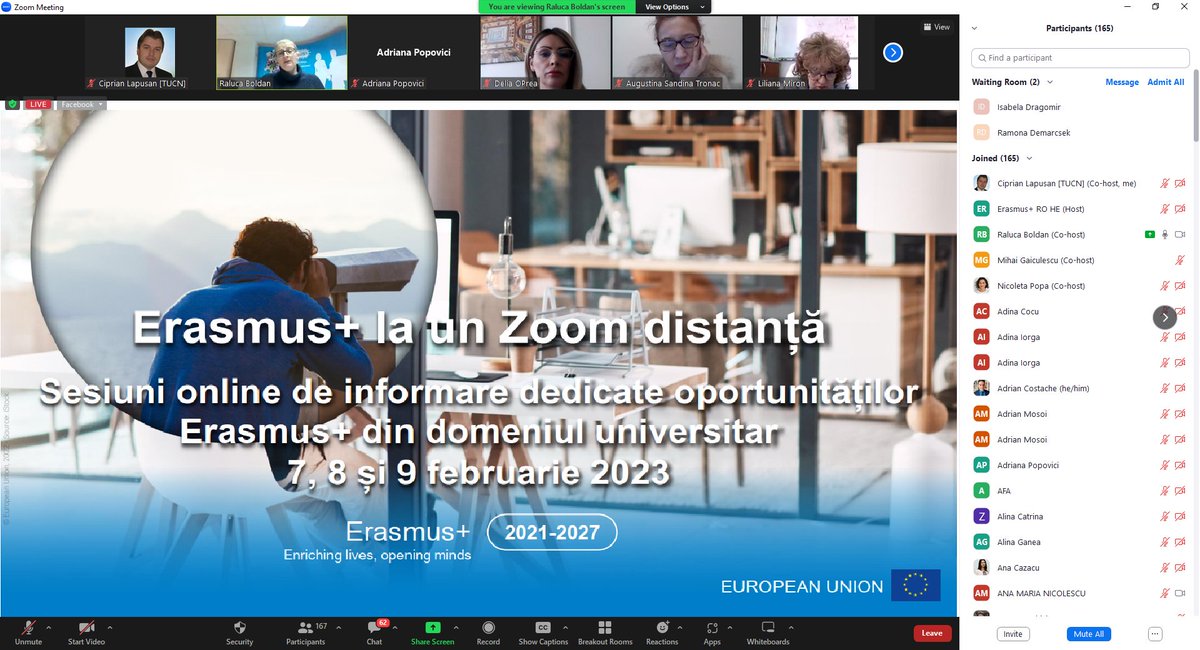Click the search magnifier icon in participants
Viewport: 1200px width, 650px height.
pyautogui.click(x=981, y=58)
